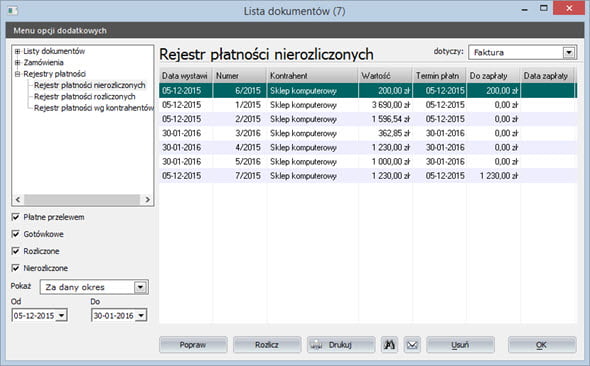This screenshot has width=590, height=366.
Task: Toggle the Gotówkowe checkbox
Action: click(15, 234)
